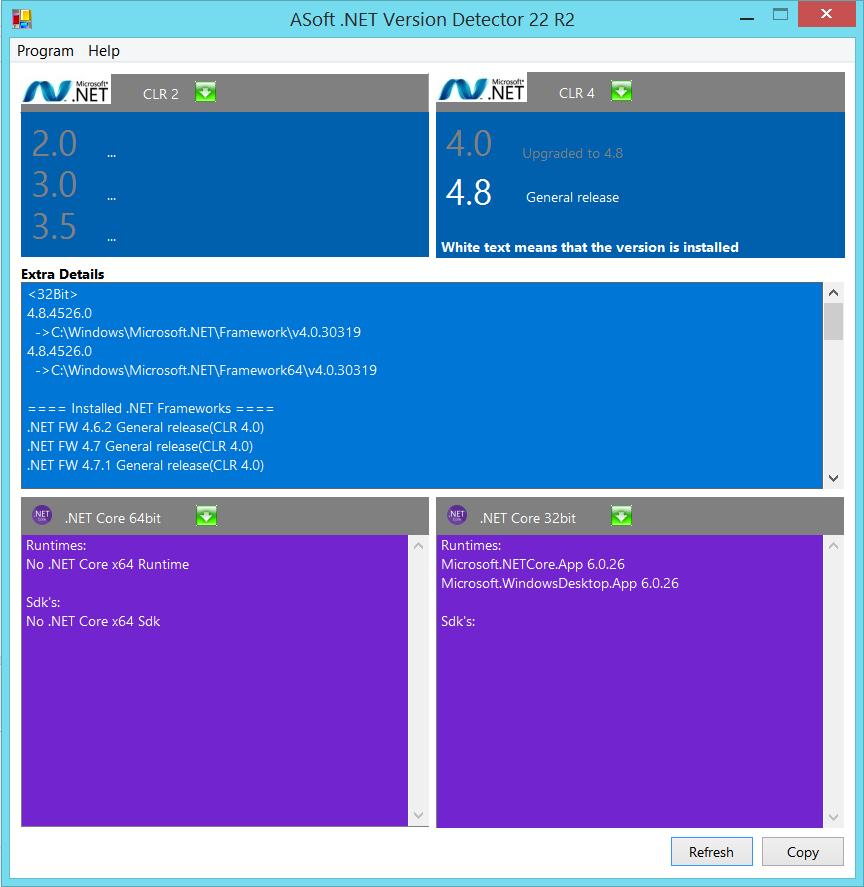Click 'Microsoft.WindowsDesktop.App 6.0.26' runtime entry

[560, 583]
